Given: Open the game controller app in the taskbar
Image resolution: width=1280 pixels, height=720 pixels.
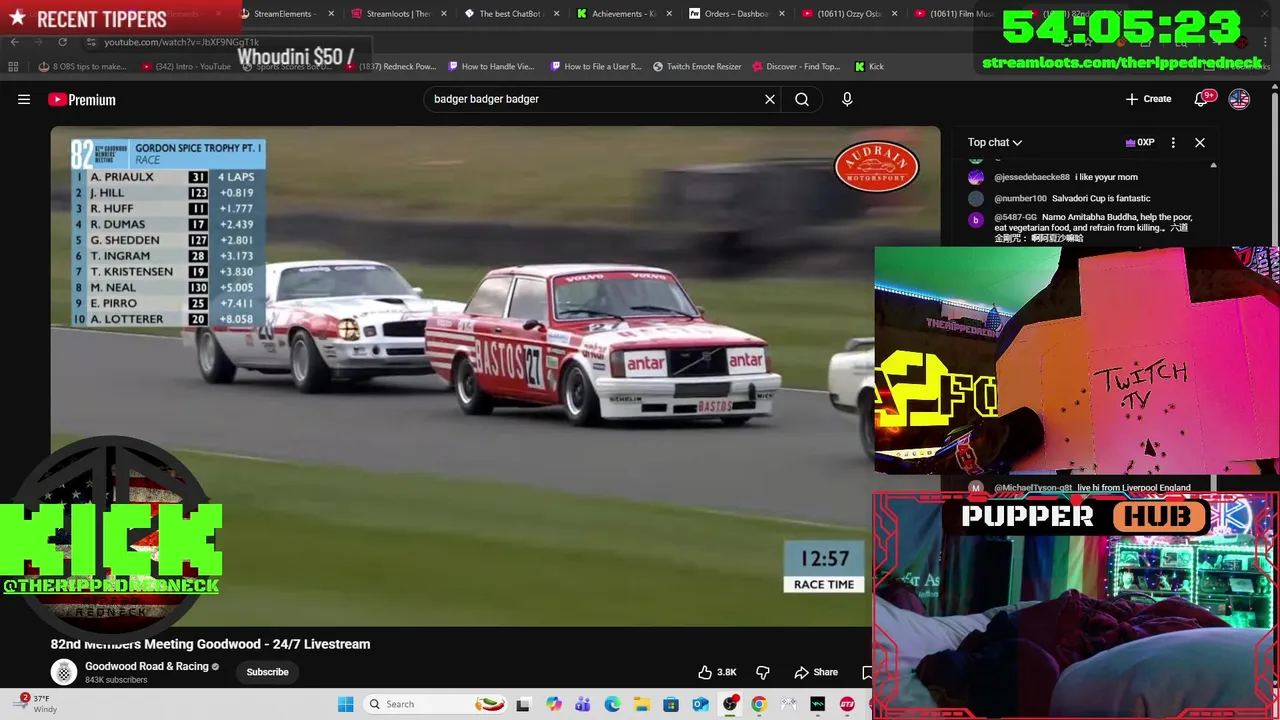Looking at the screenshot, I should click(x=788, y=704).
